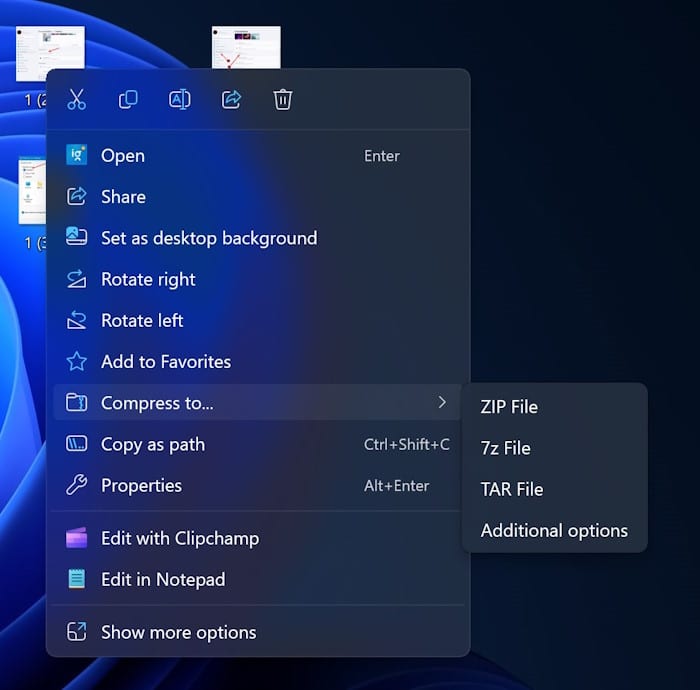Click the Copy icon in top row
Image resolution: width=700 pixels, height=690 pixels.
(x=128, y=99)
